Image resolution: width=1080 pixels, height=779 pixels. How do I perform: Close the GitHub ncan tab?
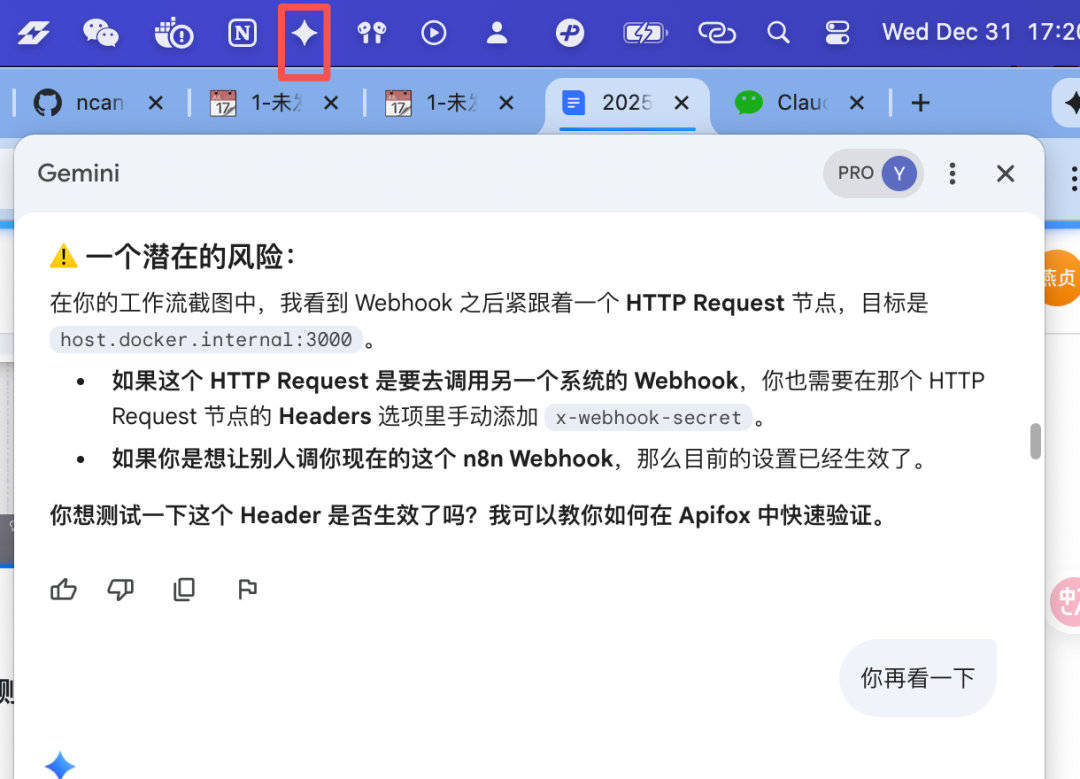tap(156, 103)
